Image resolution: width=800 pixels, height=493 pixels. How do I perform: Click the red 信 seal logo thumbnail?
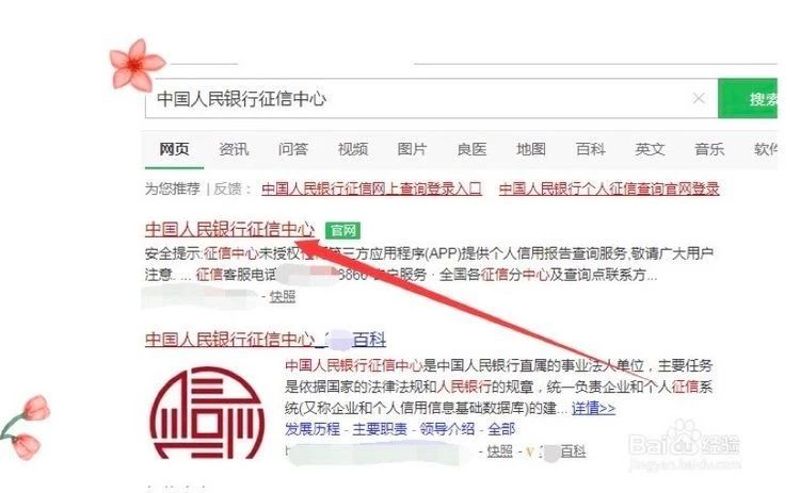pos(207,413)
